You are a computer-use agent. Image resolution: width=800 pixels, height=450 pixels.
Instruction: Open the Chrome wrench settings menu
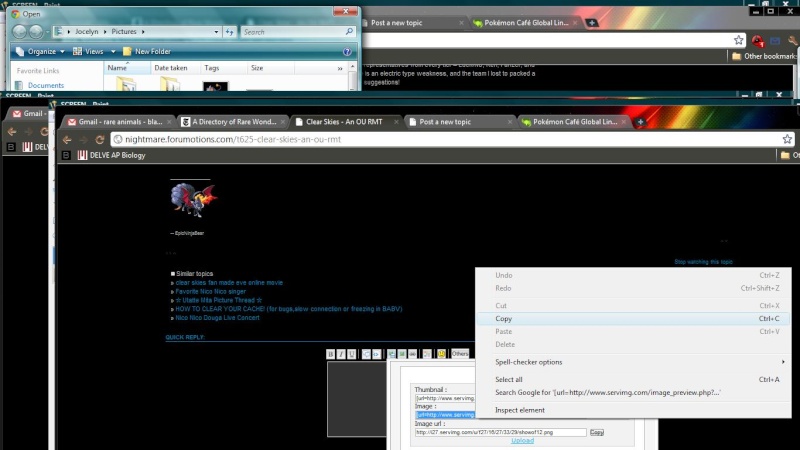(x=793, y=41)
